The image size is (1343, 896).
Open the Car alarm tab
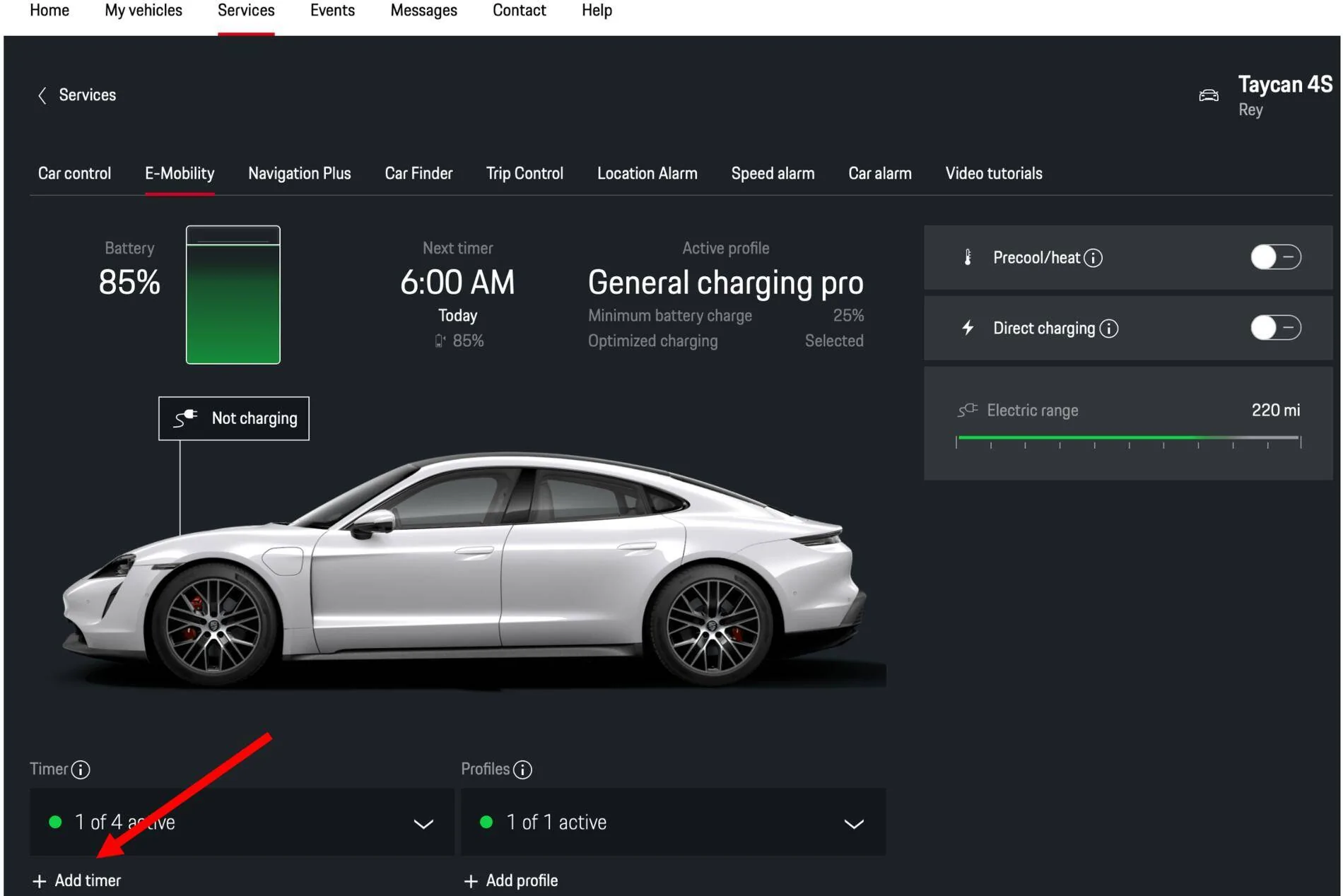880,174
